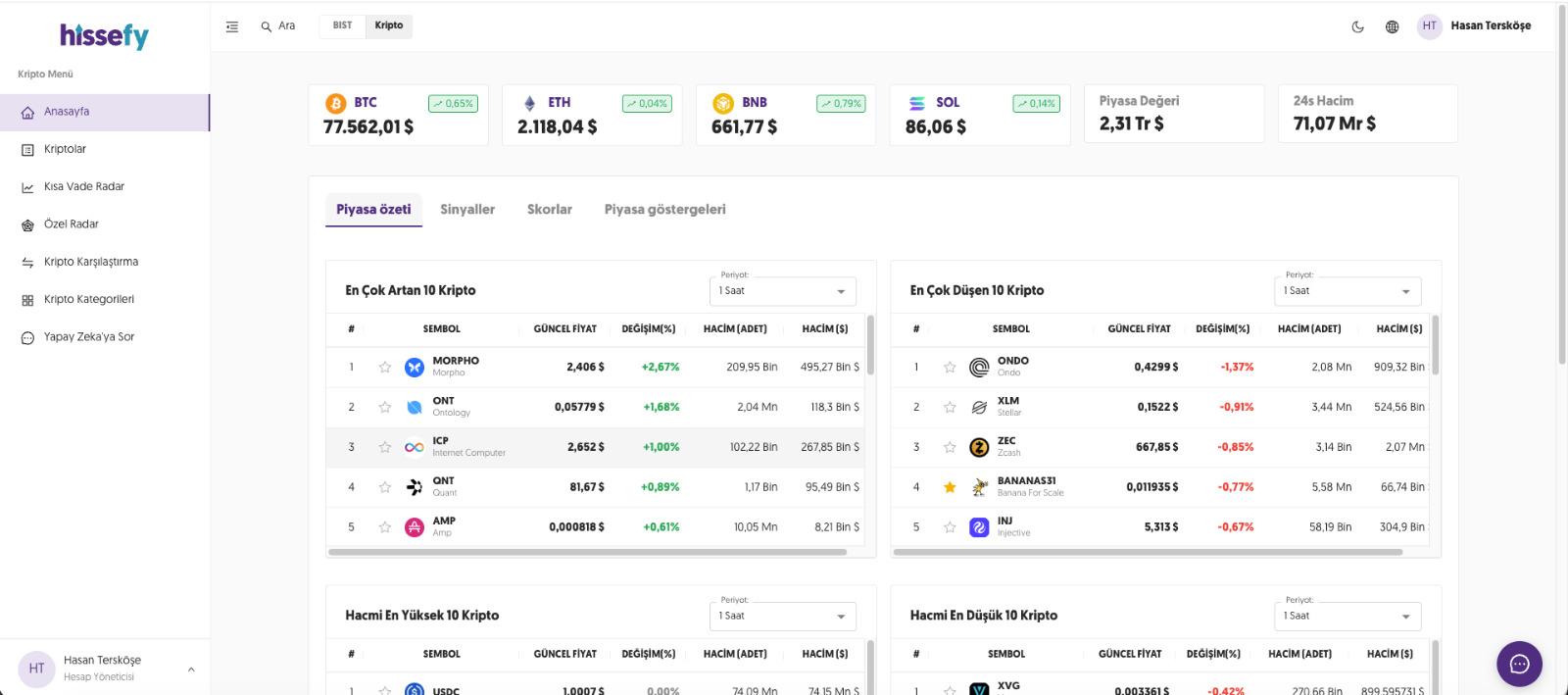Open language globe icon
1568x695 pixels.
coord(1392,26)
